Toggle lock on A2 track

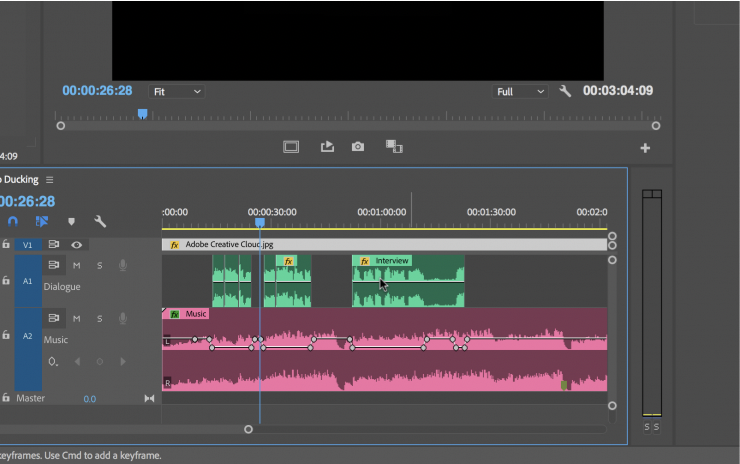point(6,335)
